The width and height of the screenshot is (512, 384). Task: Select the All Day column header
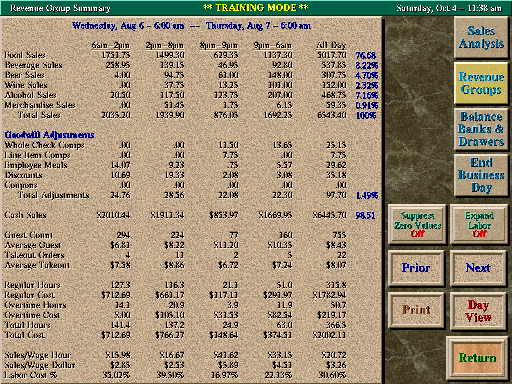coord(331,45)
